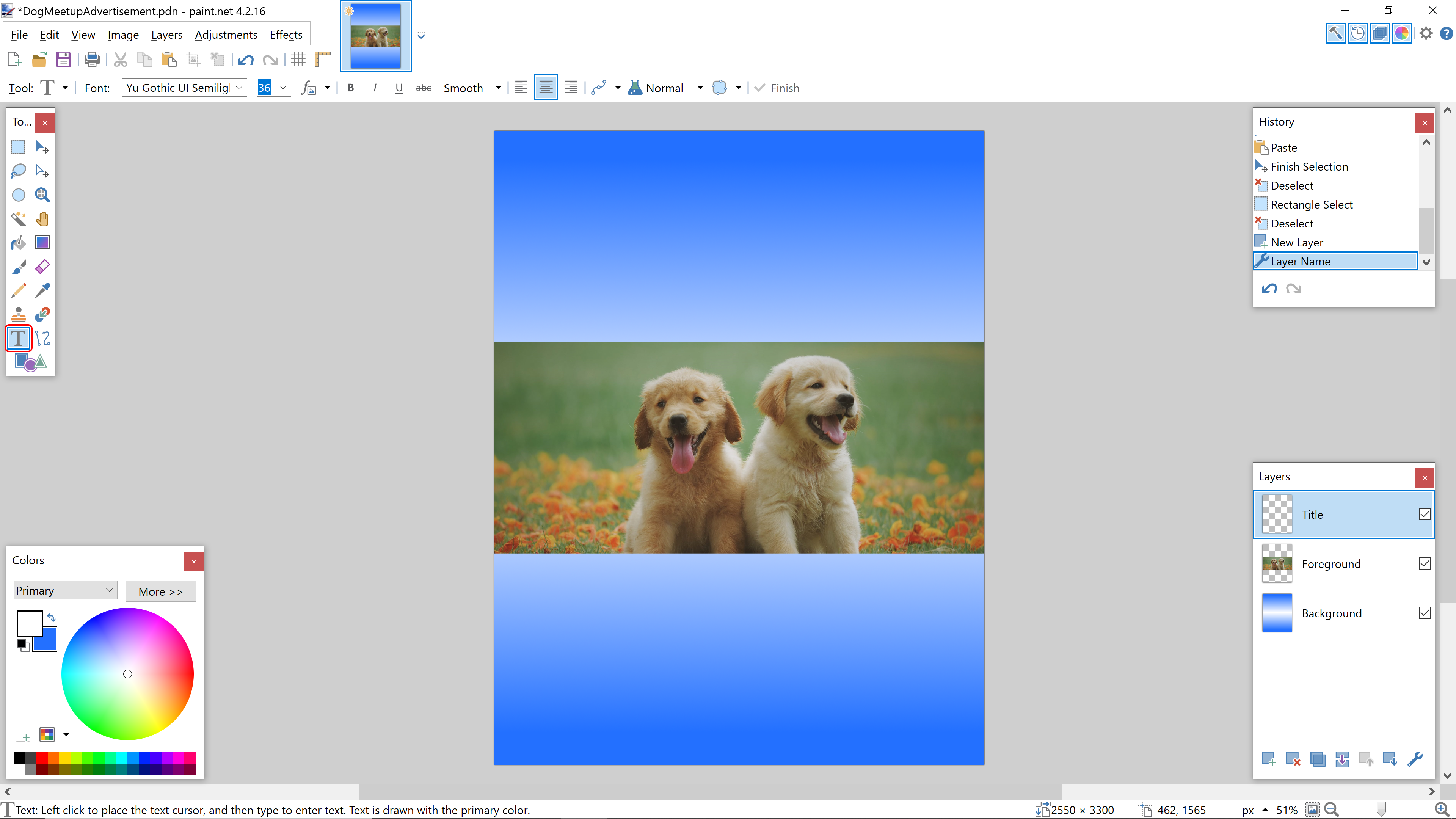Toggle the rulers icon
1456x819 pixels.
click(x=323, y=60)
